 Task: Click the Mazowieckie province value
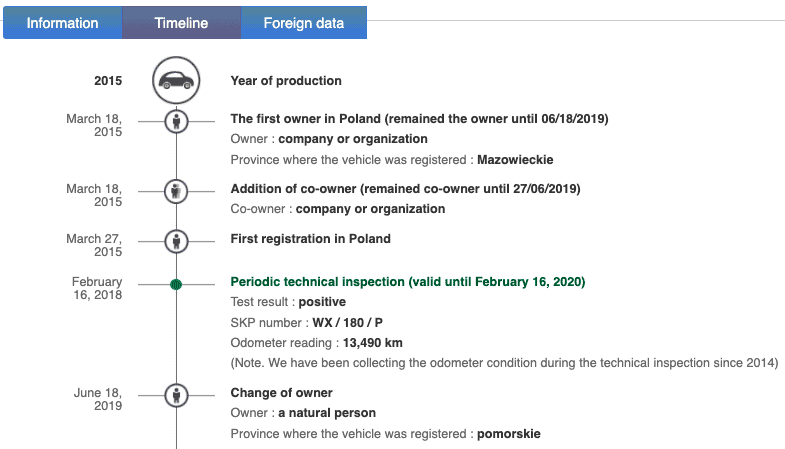pyautogui.click(x=515, y=160)
